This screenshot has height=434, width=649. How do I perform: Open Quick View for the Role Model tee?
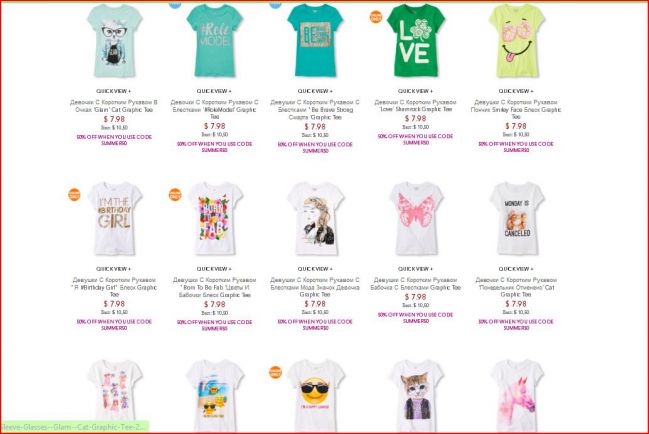(214, 91)
